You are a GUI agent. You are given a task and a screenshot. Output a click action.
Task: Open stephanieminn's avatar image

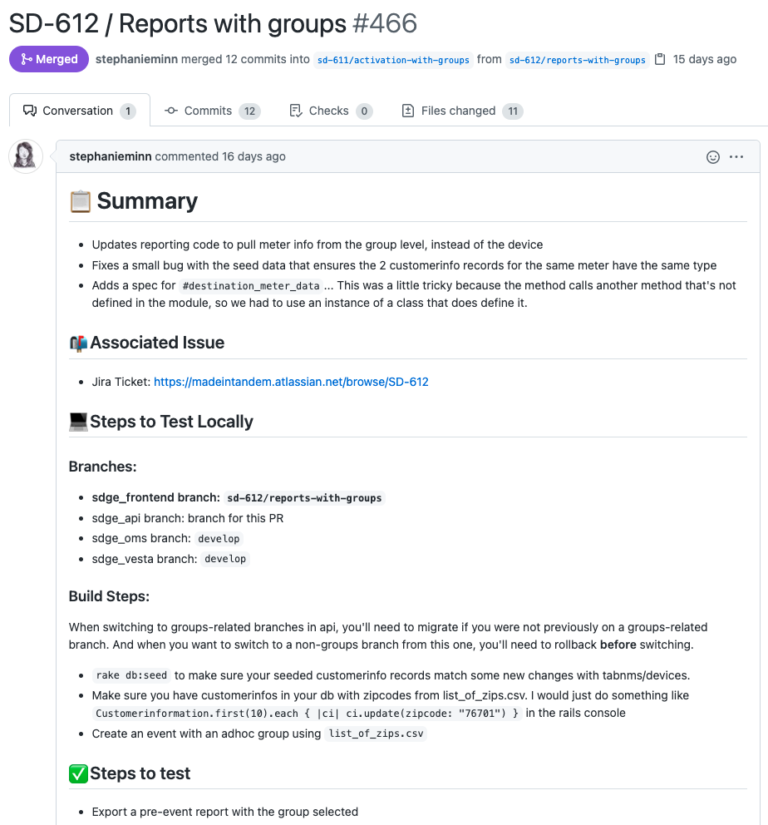tap(25, 156)
